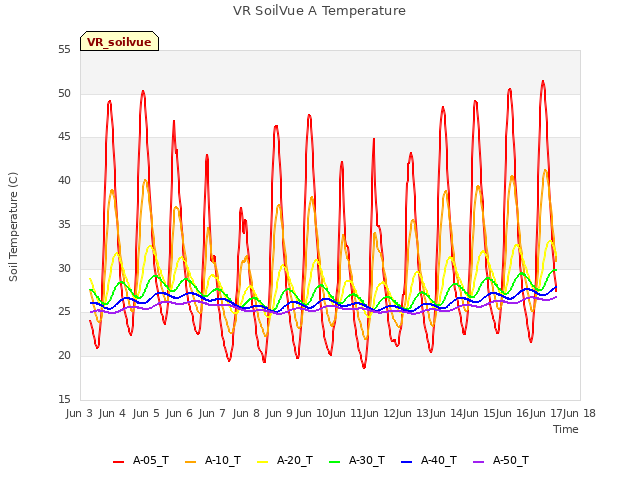Toggle the A-50_T legend entry
640x480 pixels.
501,461
